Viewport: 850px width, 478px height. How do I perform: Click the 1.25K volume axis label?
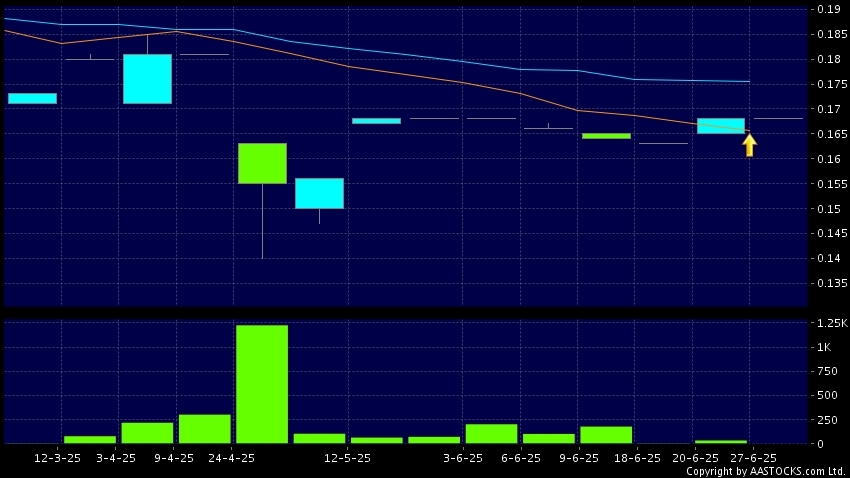(x=832, y=323)
